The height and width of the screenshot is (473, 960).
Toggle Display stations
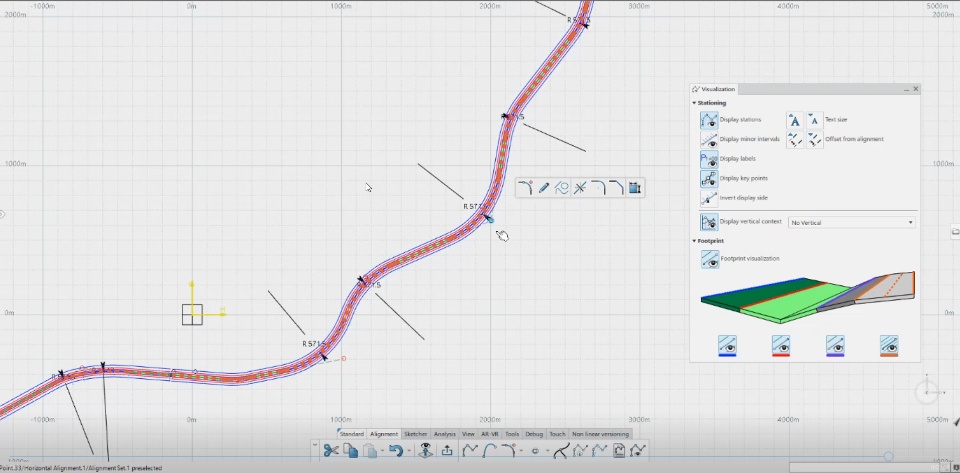point(709,120)
